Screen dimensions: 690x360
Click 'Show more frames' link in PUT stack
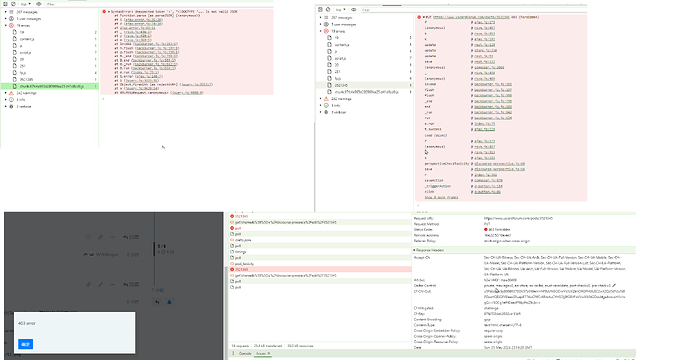441,197
